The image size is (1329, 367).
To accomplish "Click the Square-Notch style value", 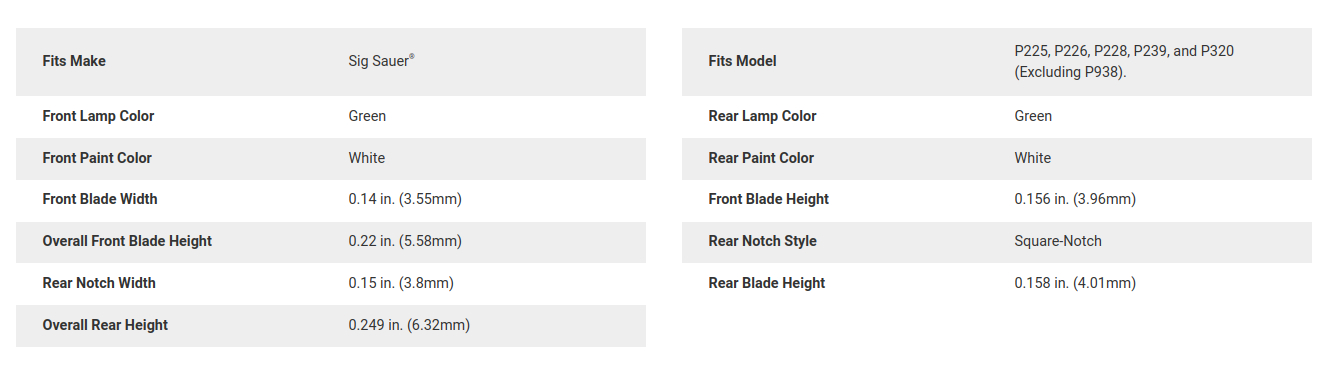I will point(1058,241).
